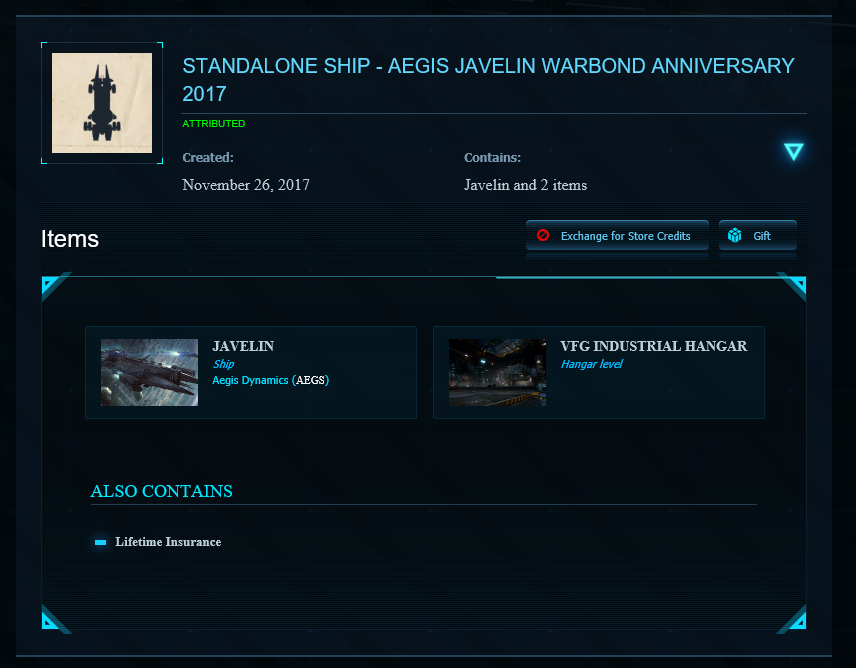Viewport: 856px width, 668px height.
Task: Click the red prohibited icon on Exchange button
Action: point(543,236)
